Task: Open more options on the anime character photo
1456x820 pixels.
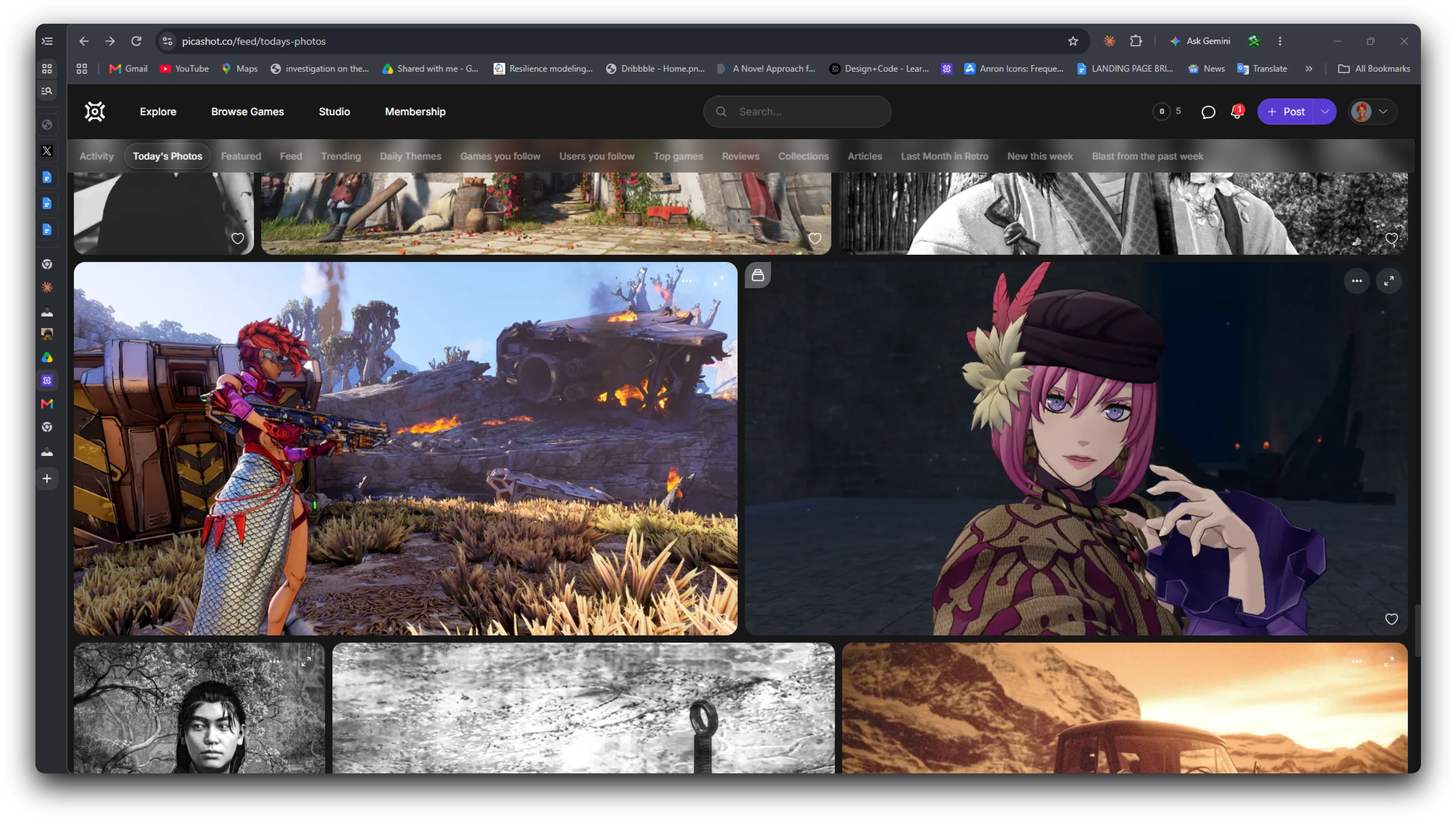Action: point(1356,281)
